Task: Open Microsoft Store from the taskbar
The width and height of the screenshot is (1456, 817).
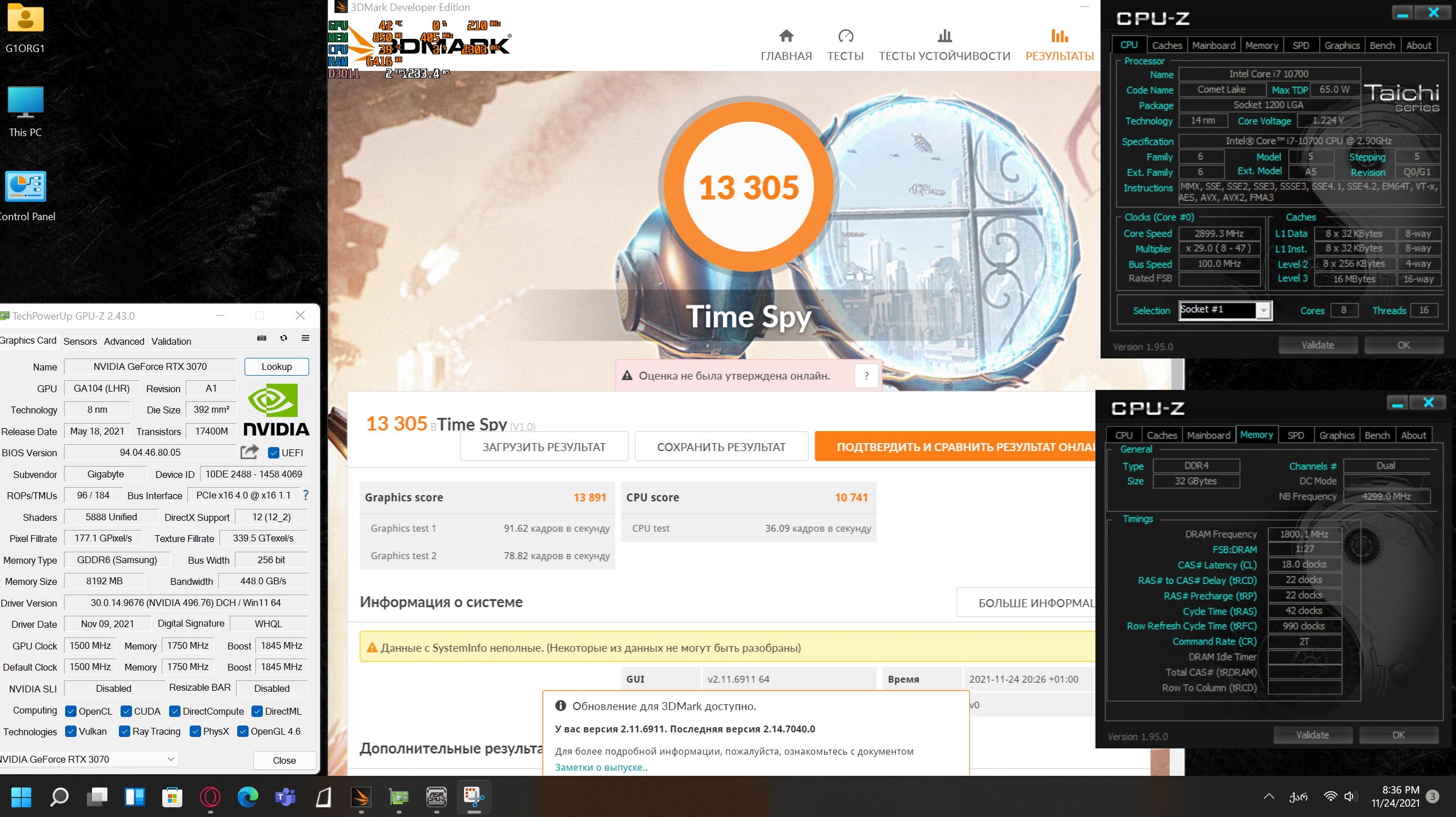Action: click(x=172, y=796)
